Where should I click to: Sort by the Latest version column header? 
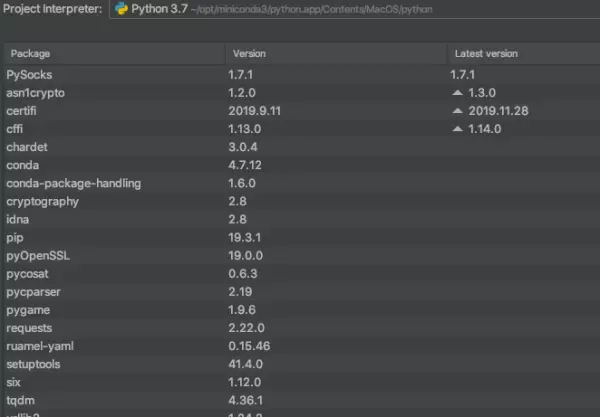[524, 54]
